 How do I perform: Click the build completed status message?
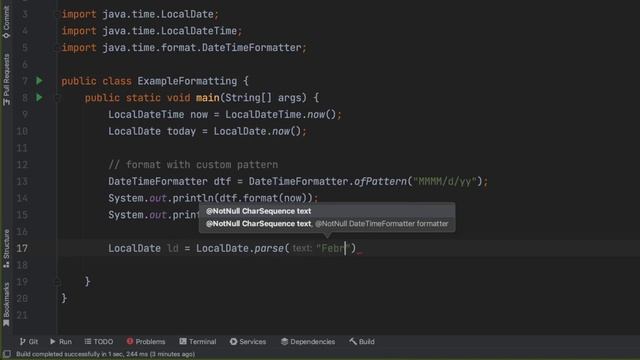tap(105, 354)
